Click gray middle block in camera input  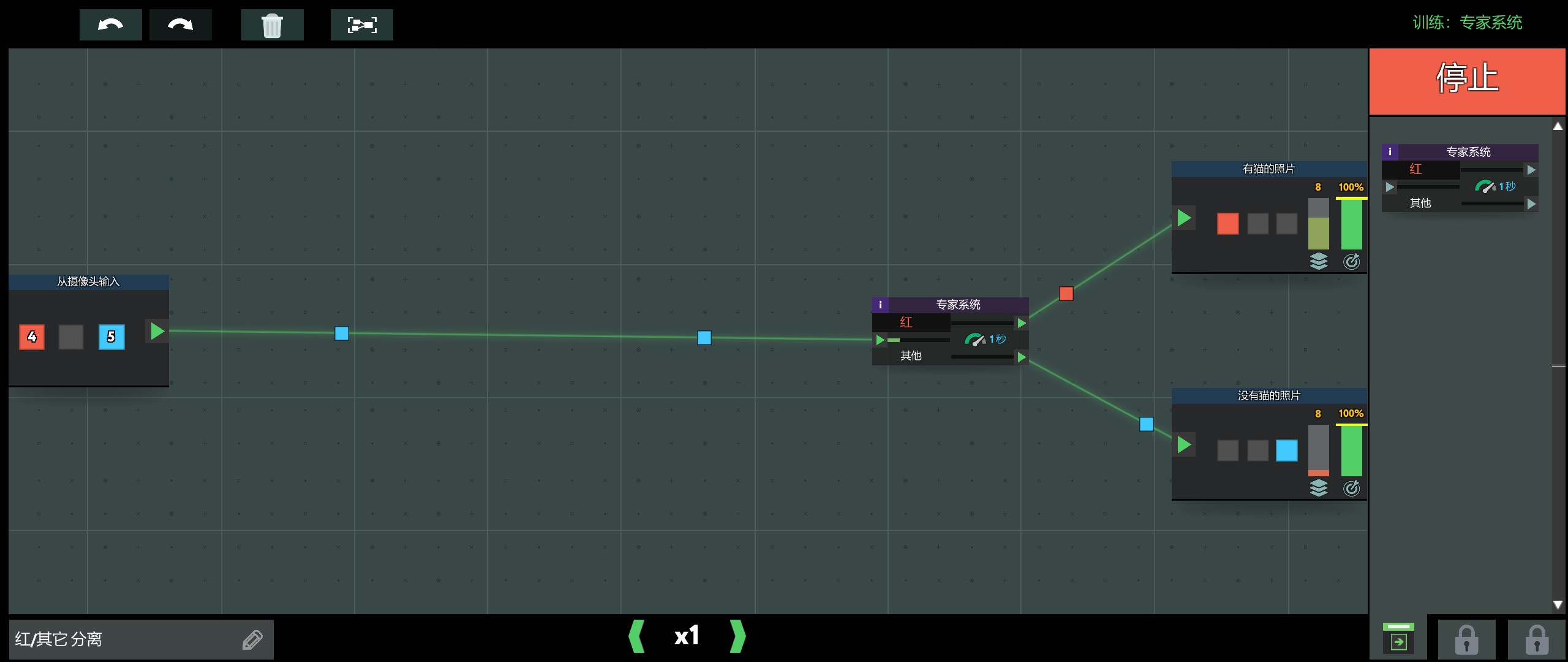click(x=71, y=337)
